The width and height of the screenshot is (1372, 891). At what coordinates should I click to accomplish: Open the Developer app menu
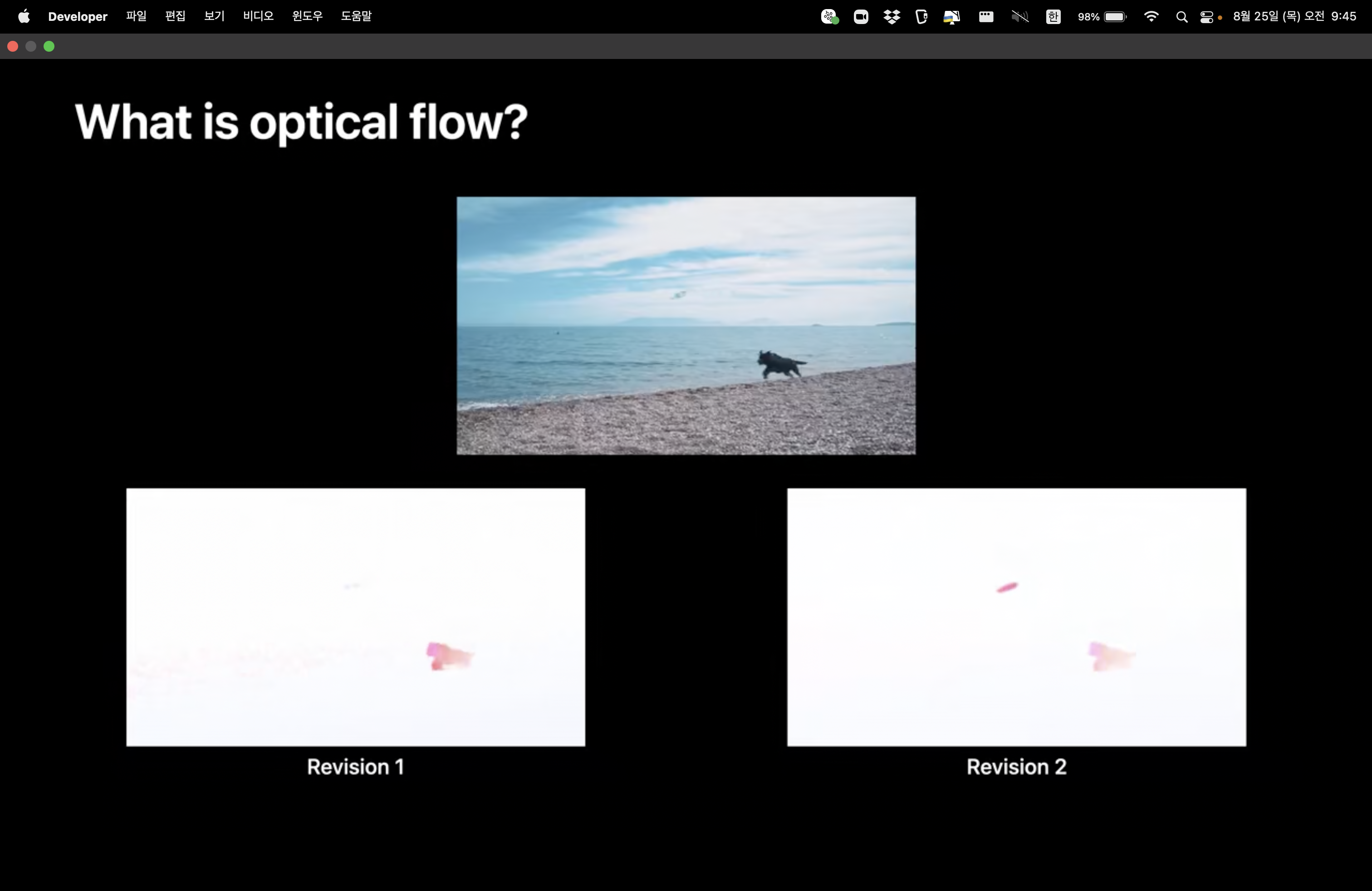pyautogui.click(x=77, y=16)
